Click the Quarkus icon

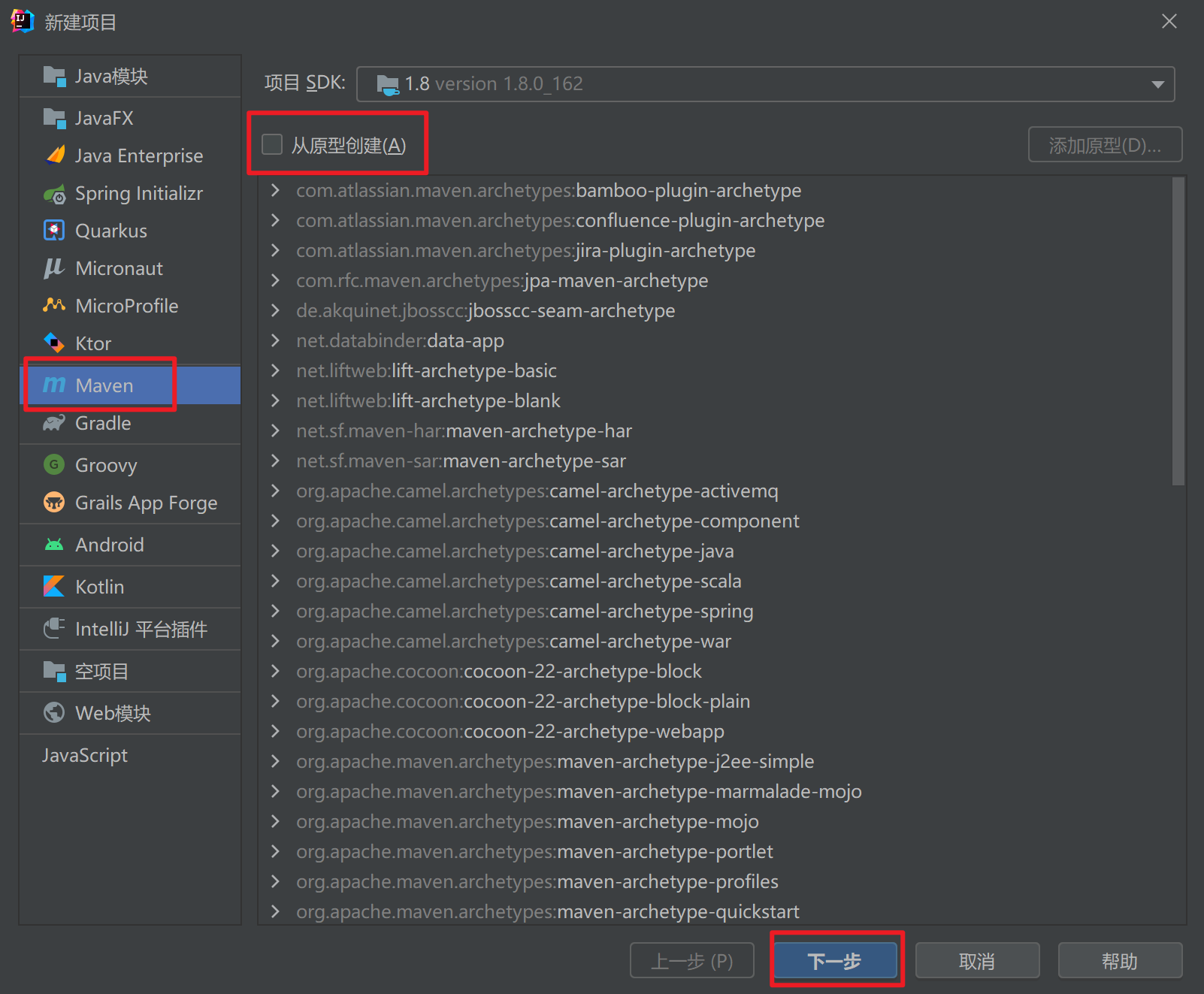54,231
